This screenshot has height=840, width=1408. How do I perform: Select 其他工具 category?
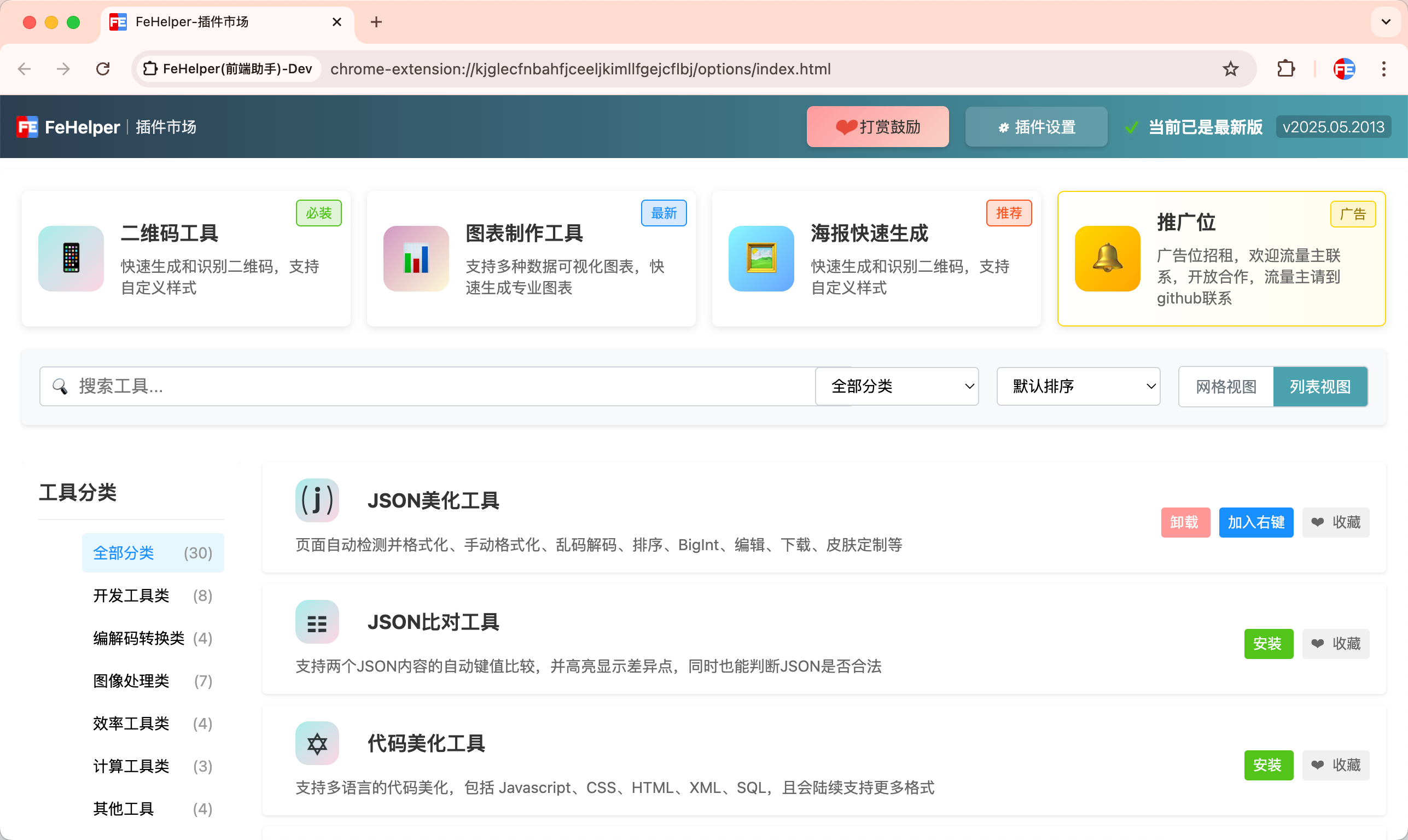153,809
